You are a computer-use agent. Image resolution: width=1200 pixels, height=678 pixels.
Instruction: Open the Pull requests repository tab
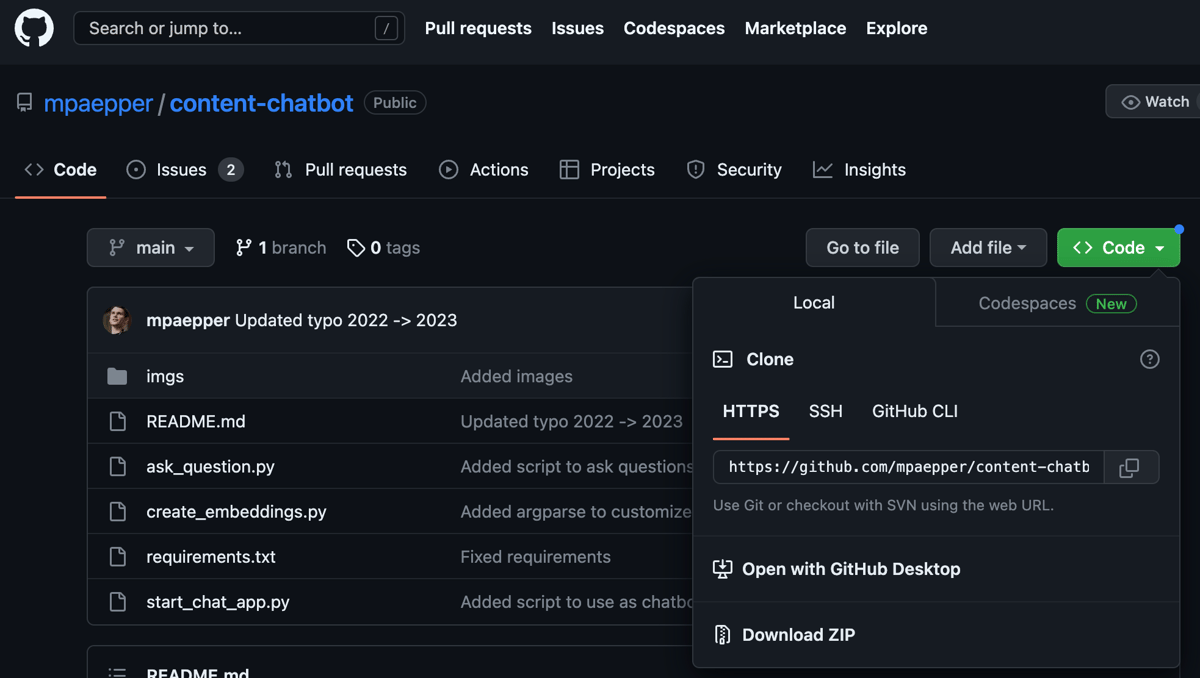tap(340, 170)
